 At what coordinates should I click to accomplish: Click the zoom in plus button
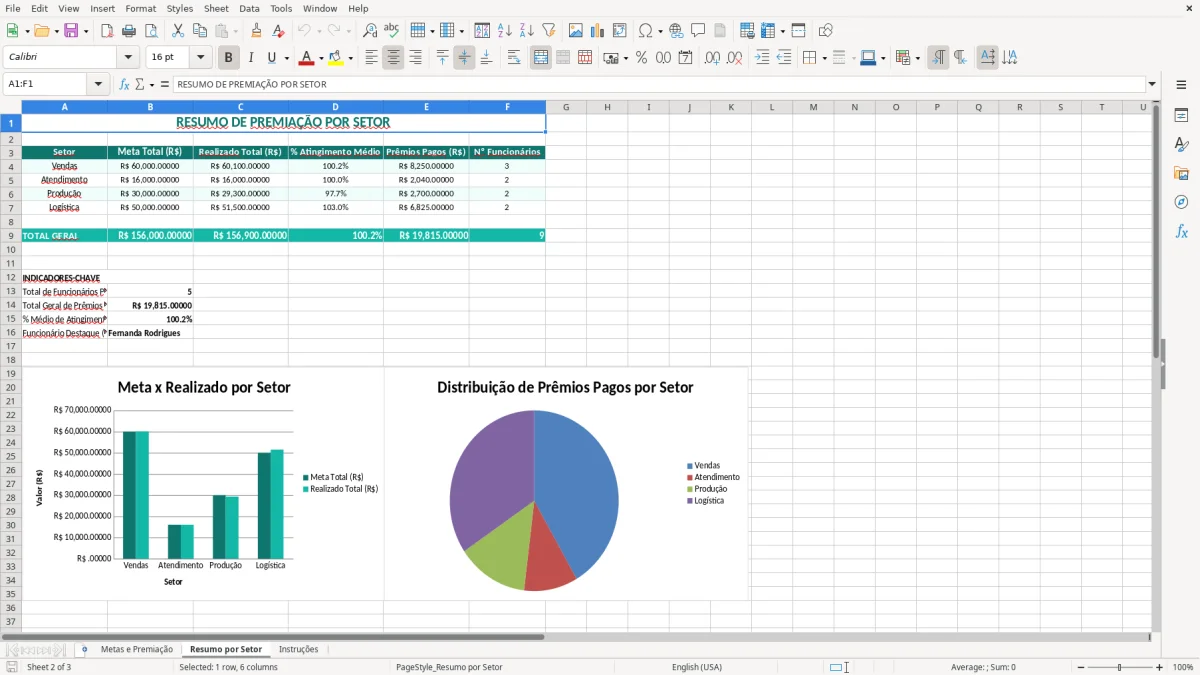(1160, 667)
